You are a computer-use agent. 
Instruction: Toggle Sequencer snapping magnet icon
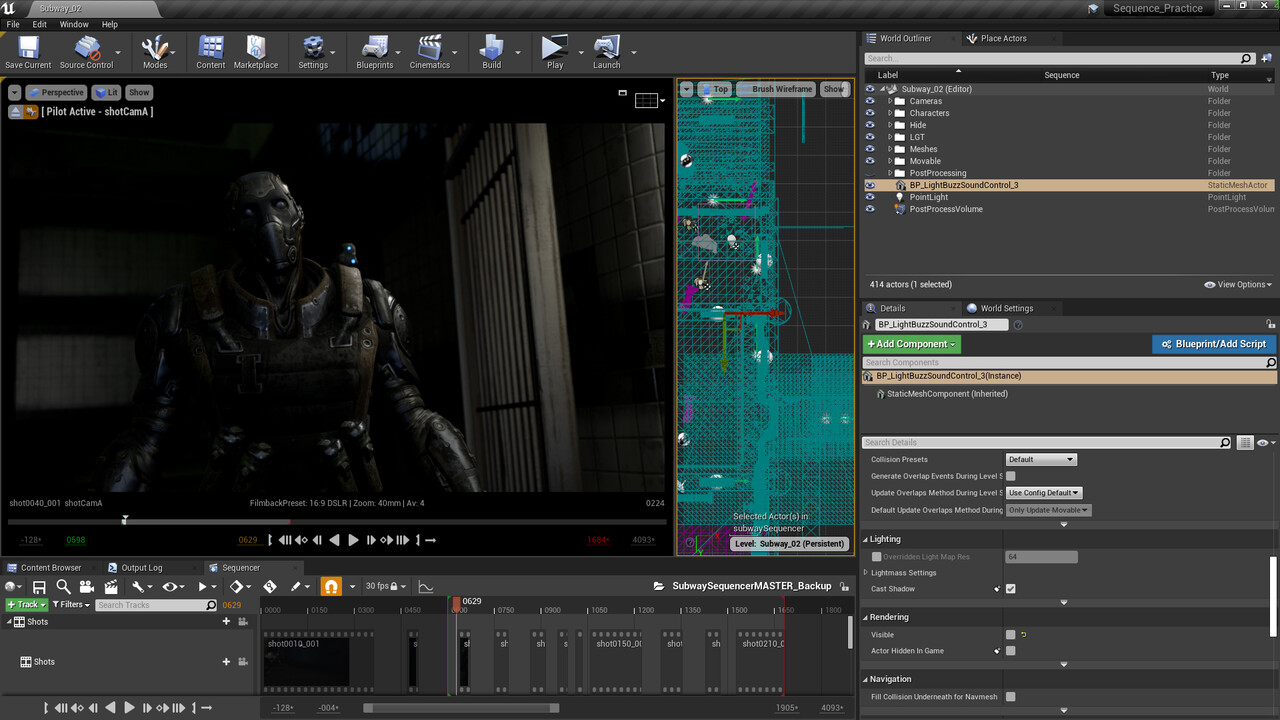(331, 587)
